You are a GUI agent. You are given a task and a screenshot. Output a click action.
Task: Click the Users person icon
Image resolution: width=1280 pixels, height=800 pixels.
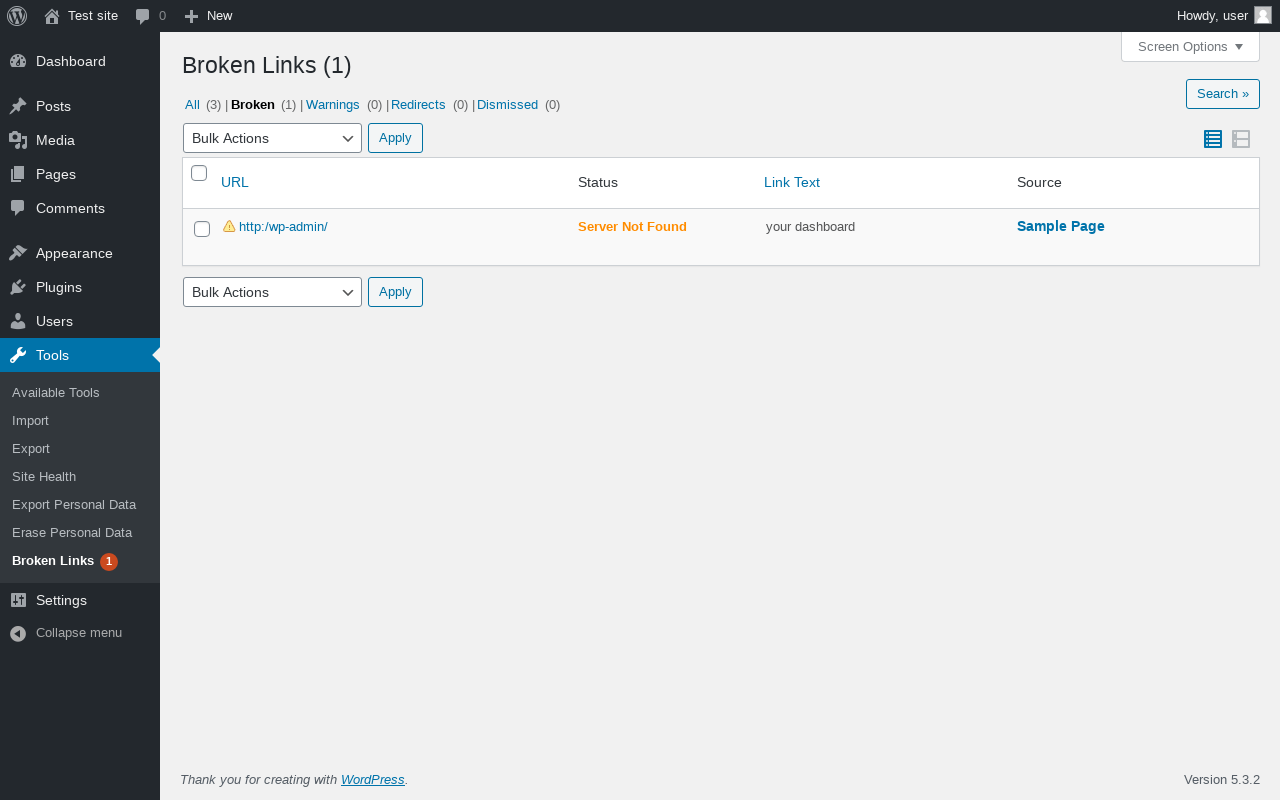[x=18, y=321]
